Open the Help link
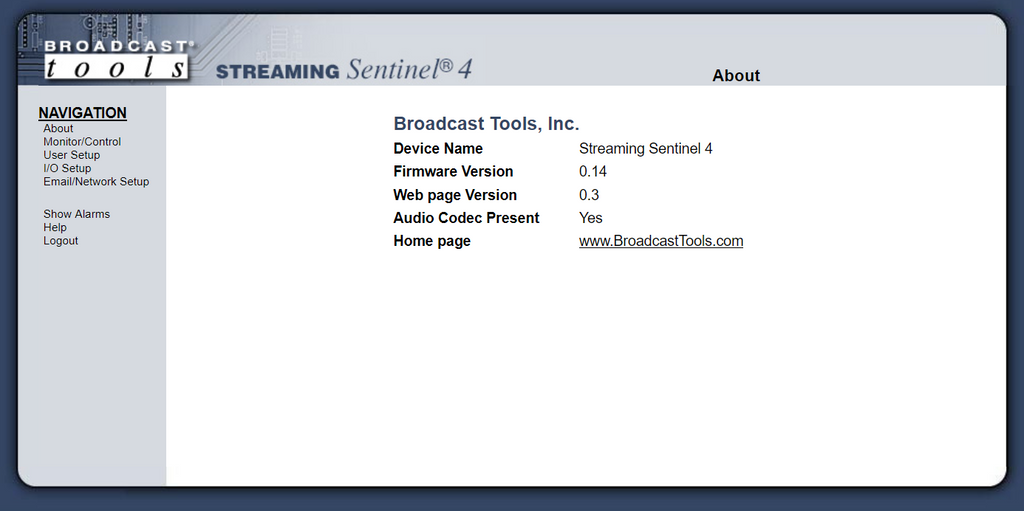Viewport: 1024px width, 511px height. [55, 227]
